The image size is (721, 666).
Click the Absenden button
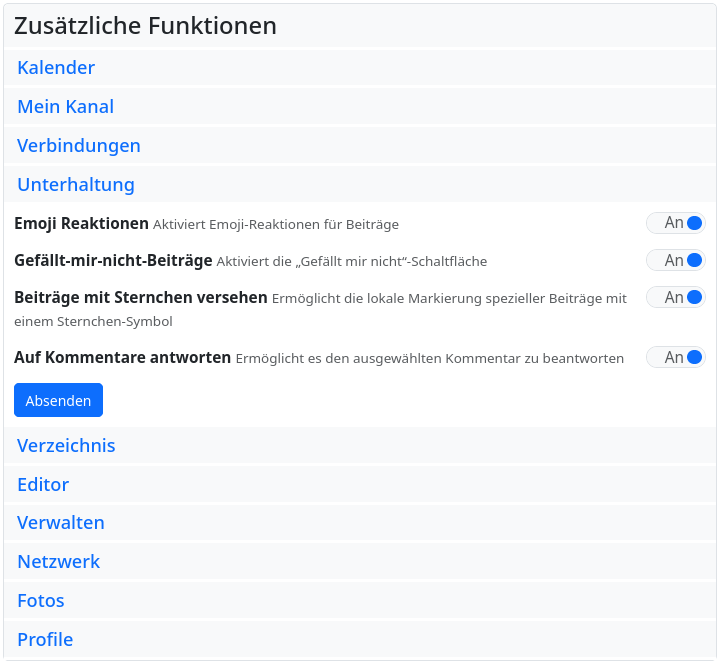pos(58,400)
